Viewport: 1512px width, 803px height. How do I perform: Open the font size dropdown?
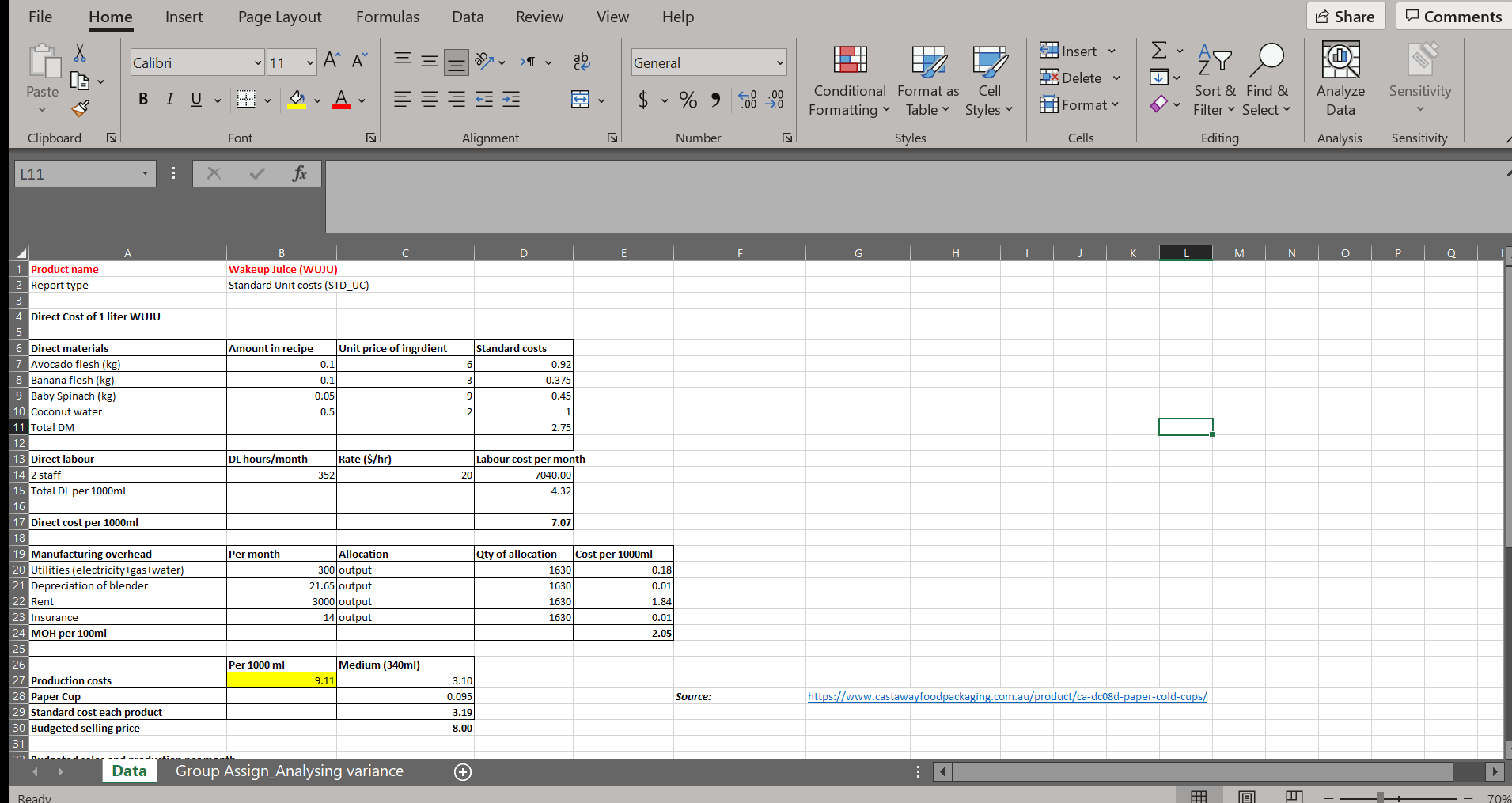pos(309,62)
